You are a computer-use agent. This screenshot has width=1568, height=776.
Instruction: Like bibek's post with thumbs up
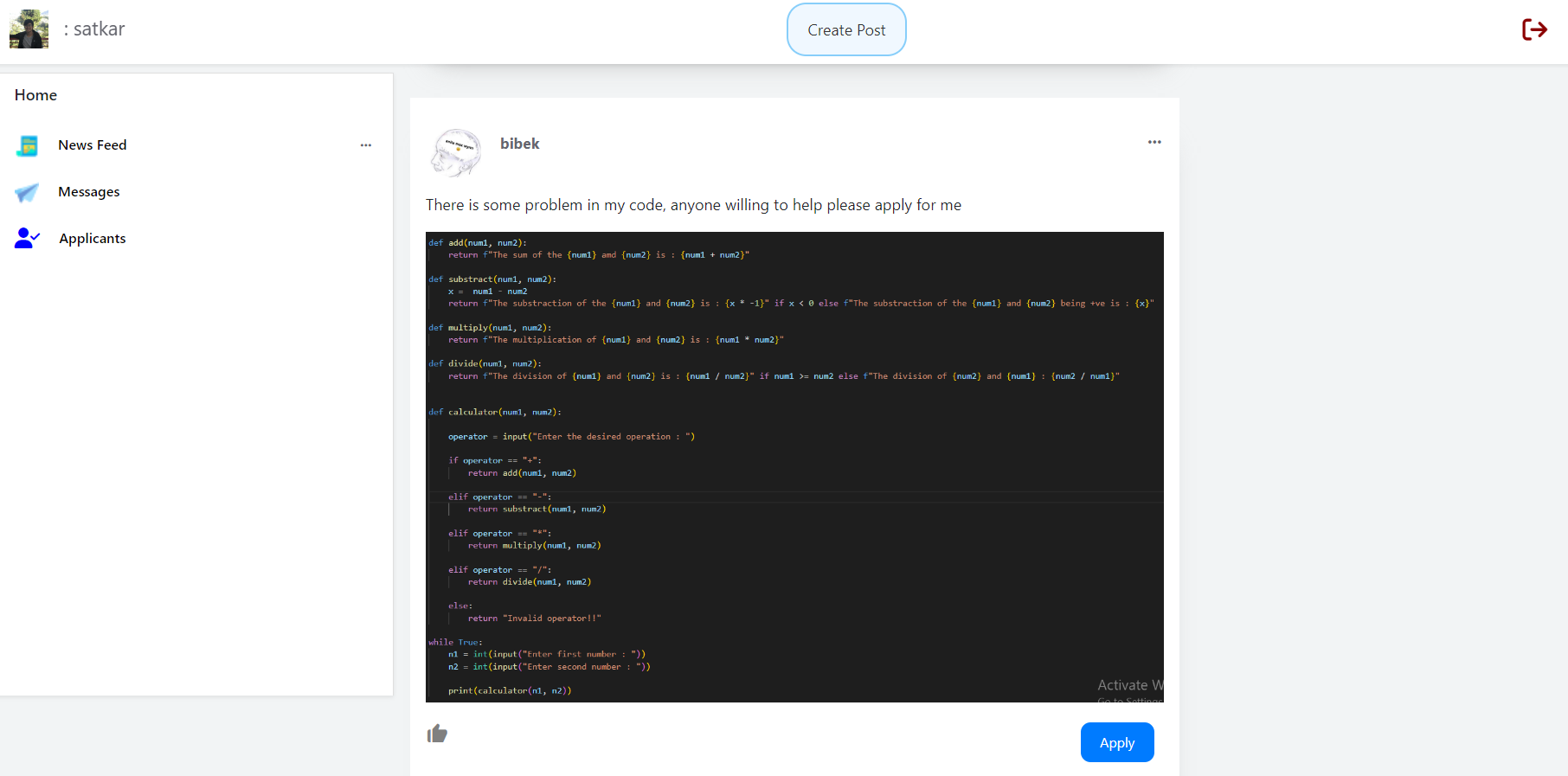437,734
